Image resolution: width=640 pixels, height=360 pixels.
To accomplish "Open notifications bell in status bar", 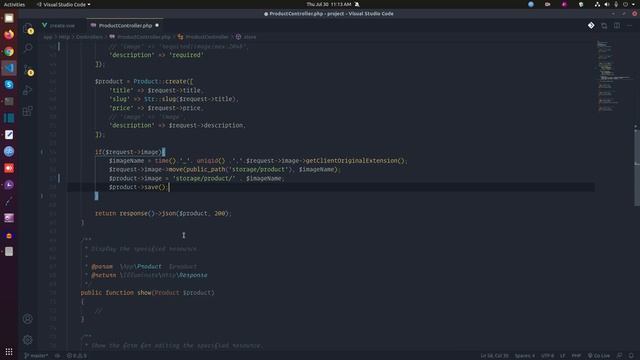I will click(x=631, y=356).
